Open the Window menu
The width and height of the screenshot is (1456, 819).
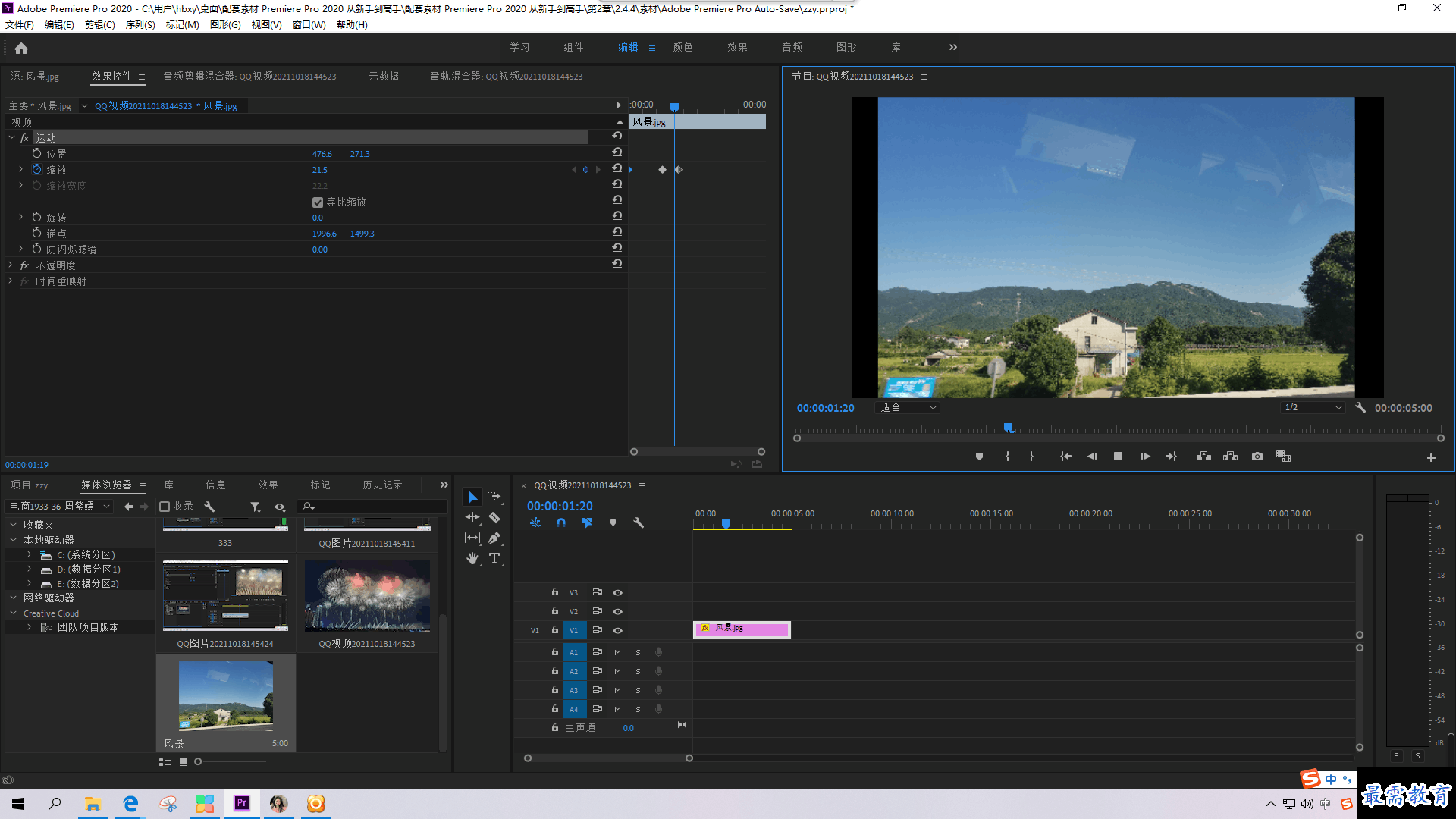coord(309,25)
